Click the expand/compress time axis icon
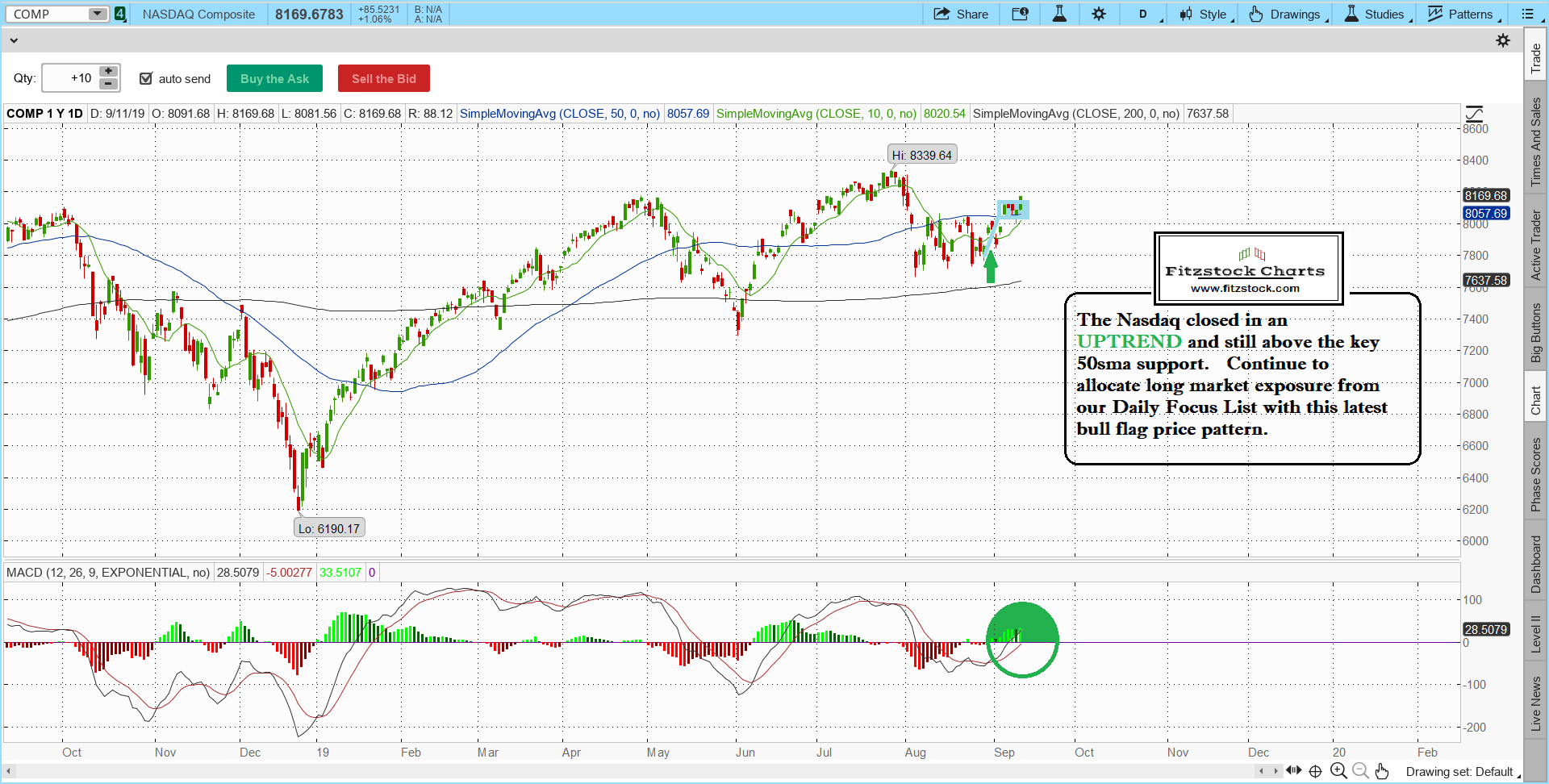 click(x=1293, y=771)
